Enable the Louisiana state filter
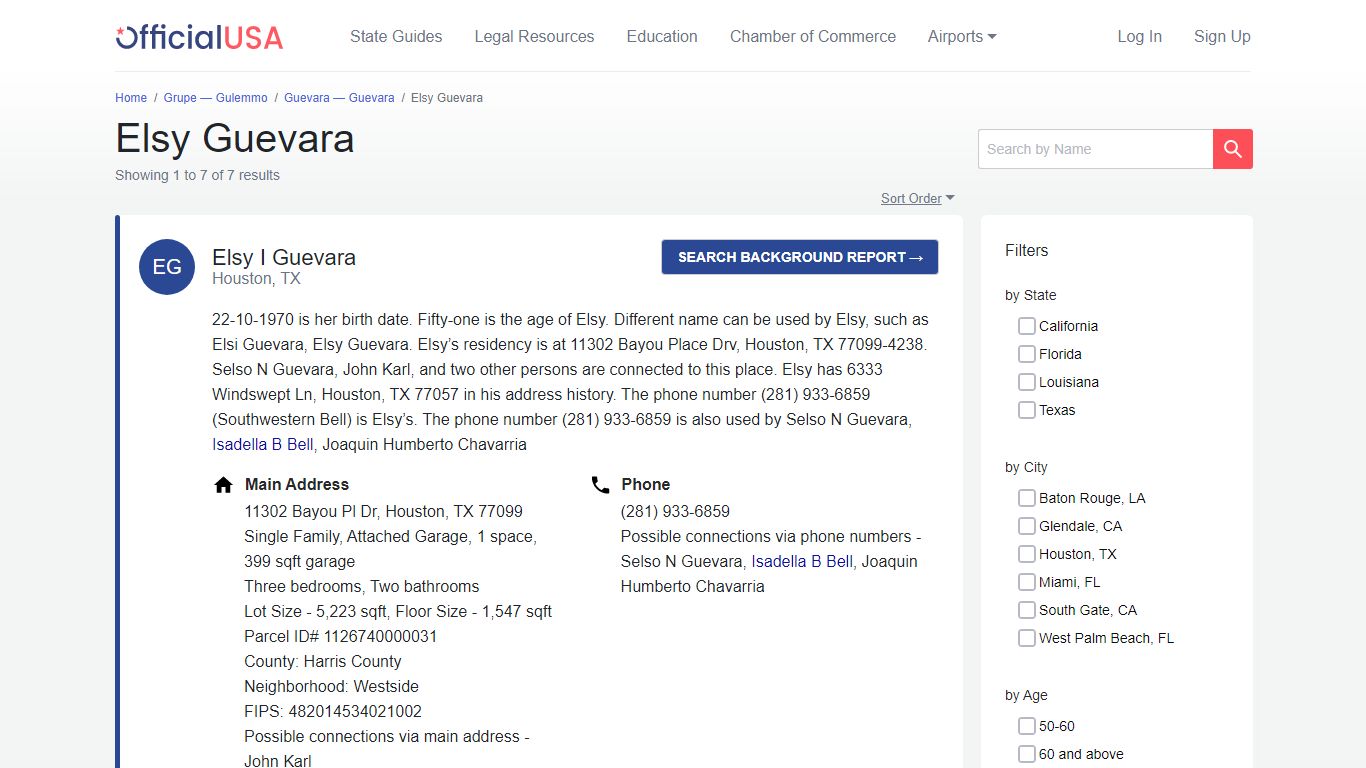This screenshot has height=768, width=1366. click(1026, 382)
